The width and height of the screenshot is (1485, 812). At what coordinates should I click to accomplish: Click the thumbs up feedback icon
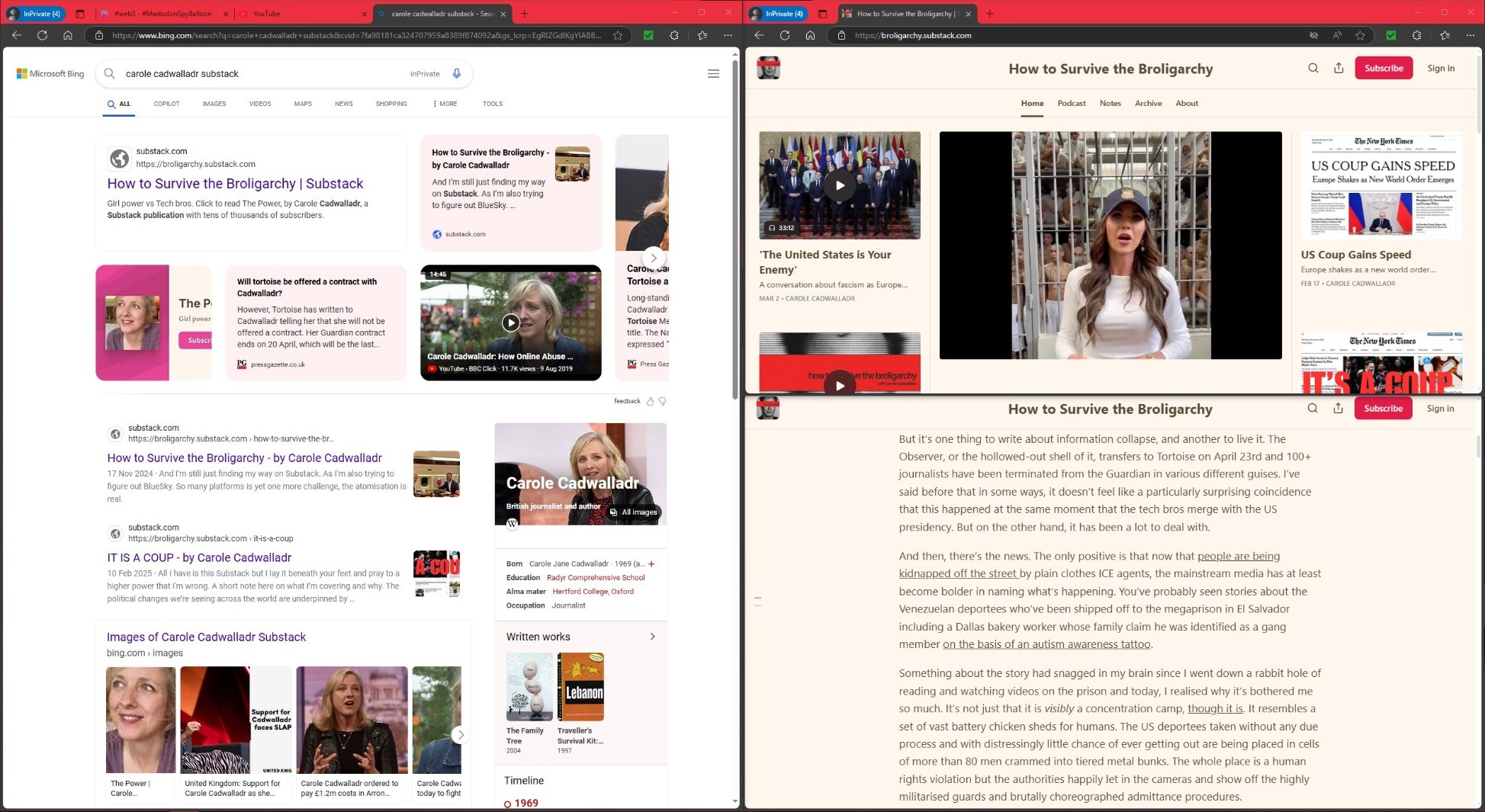click(650, 401)
